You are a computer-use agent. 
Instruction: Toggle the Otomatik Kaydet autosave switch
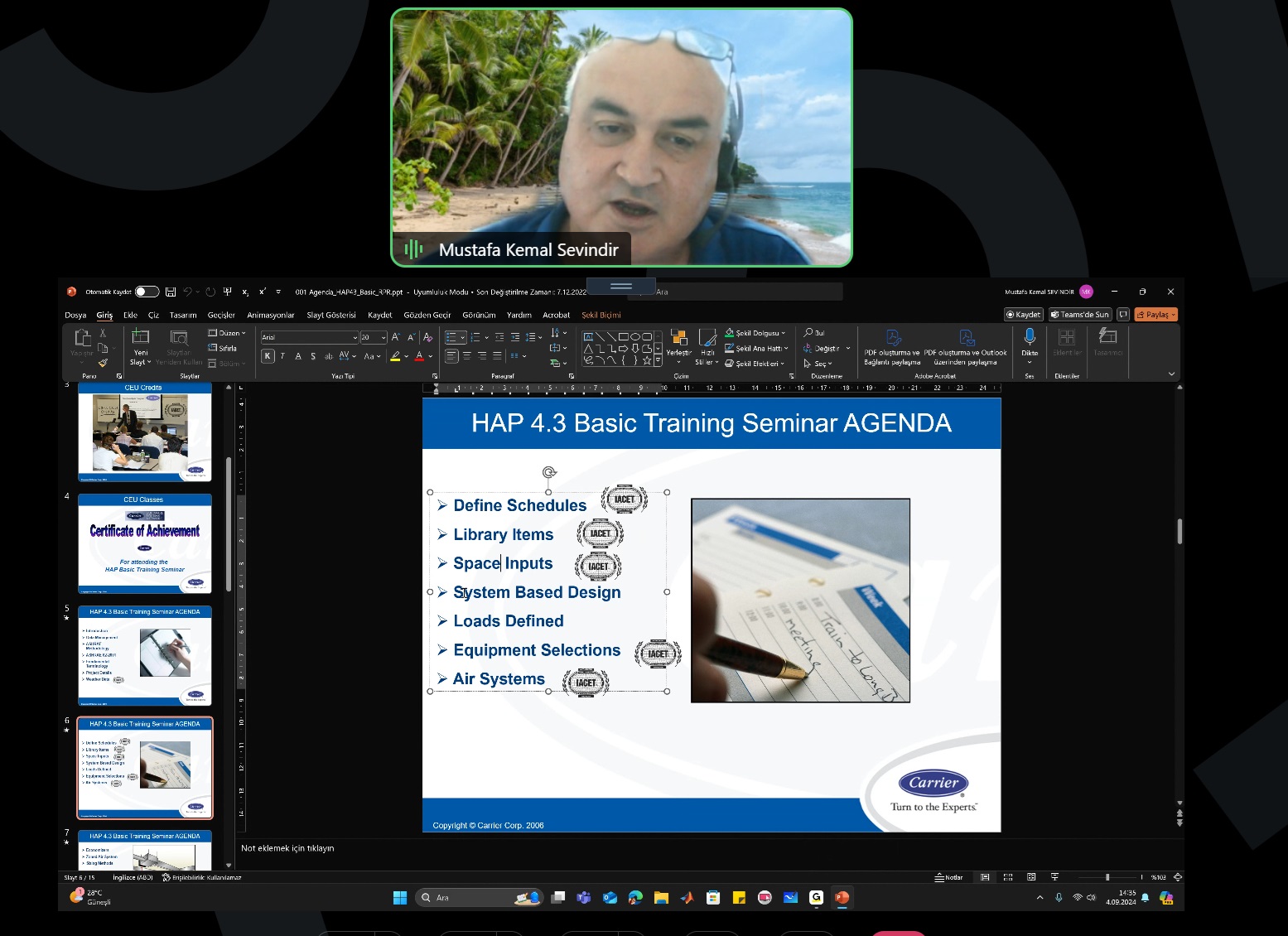point(147,292)
